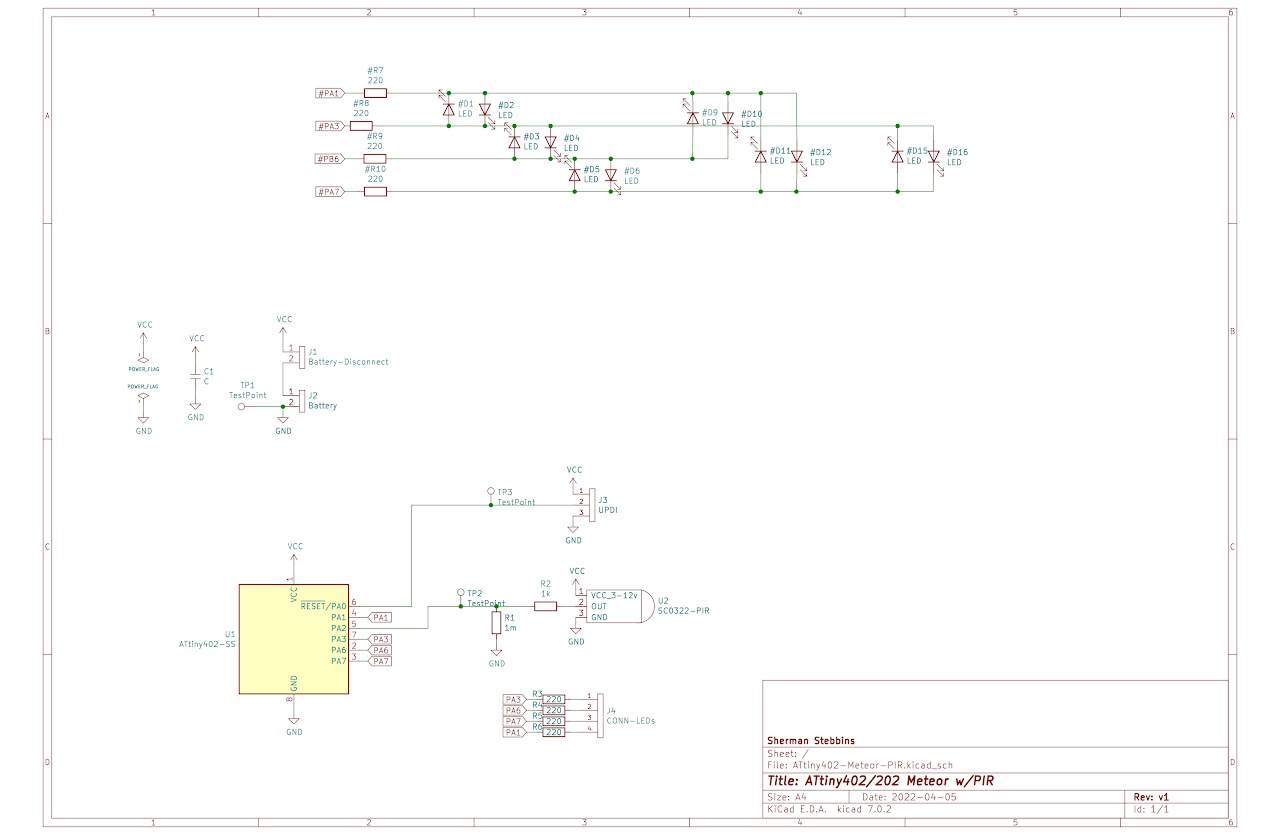Select the R2 1k resistor

(x=546, y=606)
